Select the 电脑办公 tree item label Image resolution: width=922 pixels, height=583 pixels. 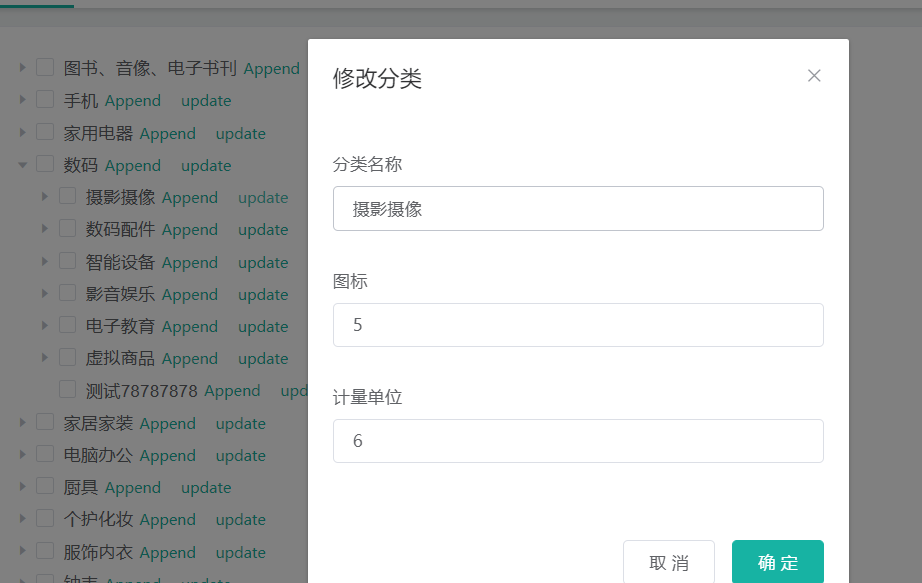tap(98, 455)
